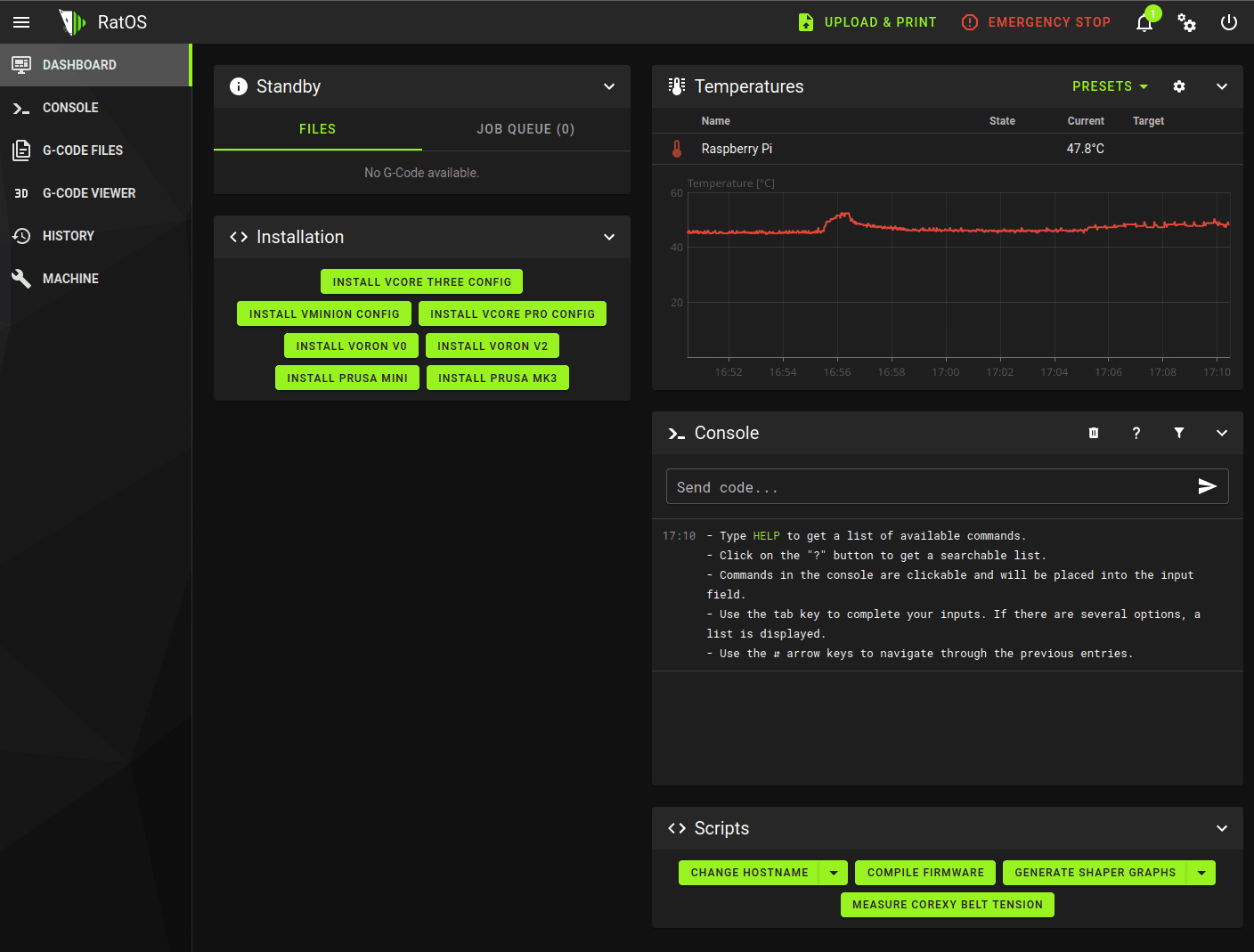
Task: Go to Dashboard in sidebar
Action: (x=94, y=65)
